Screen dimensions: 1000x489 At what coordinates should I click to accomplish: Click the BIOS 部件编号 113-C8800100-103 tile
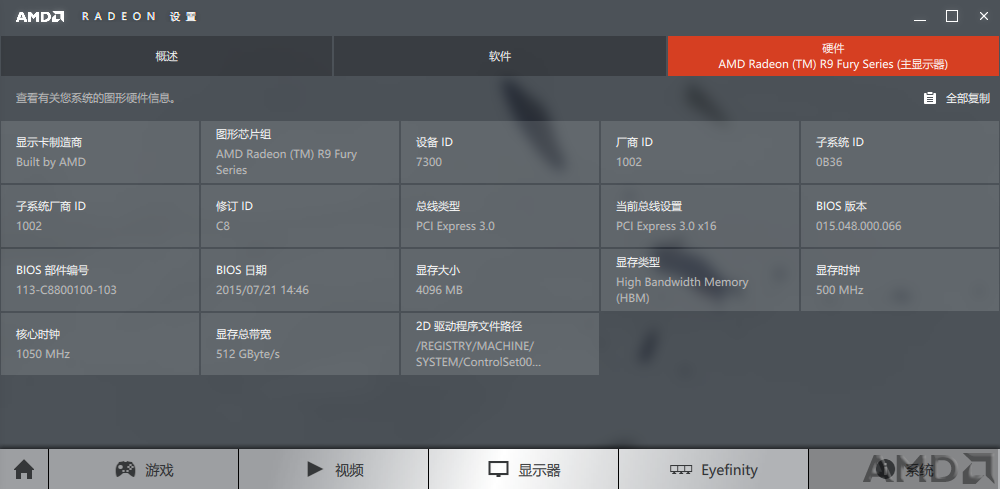[x=99, y=279]
